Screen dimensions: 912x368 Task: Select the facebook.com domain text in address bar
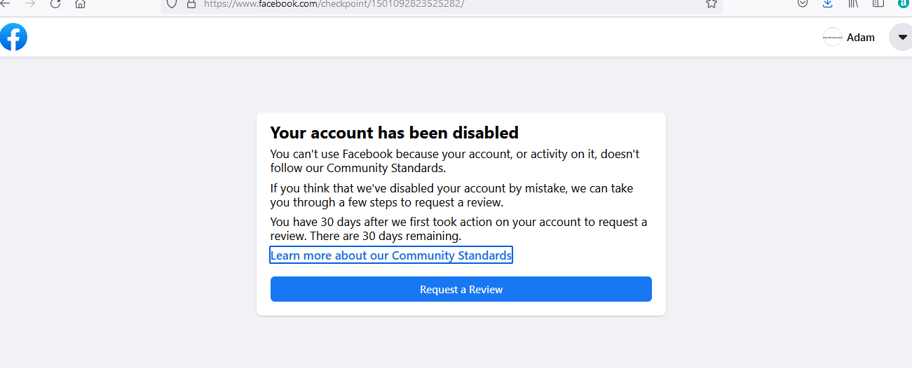pos(288,4)
